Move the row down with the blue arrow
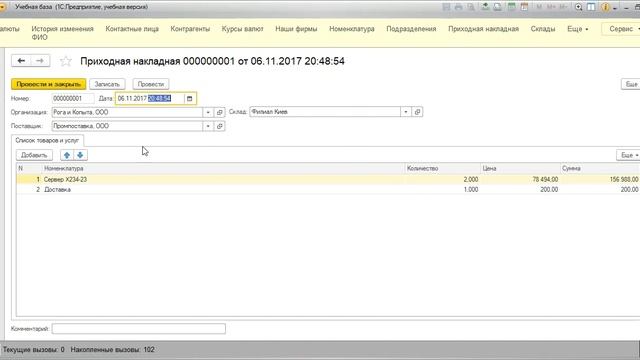This screenshot has height=360, width=640. tap(80, 155)
